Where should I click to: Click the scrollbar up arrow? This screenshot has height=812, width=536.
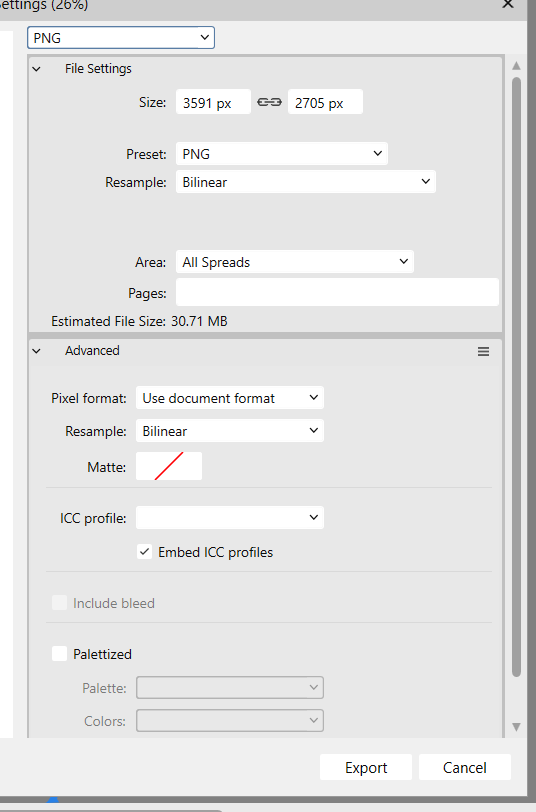(x=516, y=66)
